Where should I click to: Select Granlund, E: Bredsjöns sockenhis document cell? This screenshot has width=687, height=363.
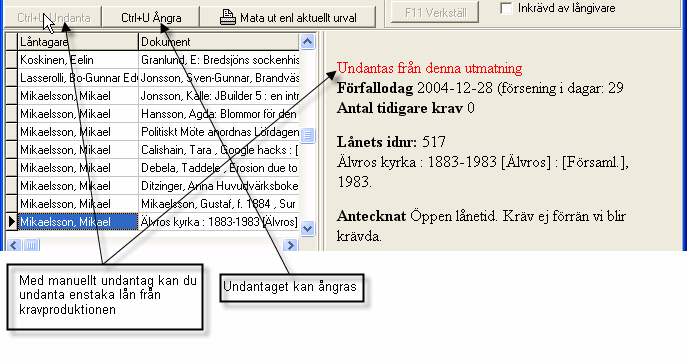click(x=219, y=60)
